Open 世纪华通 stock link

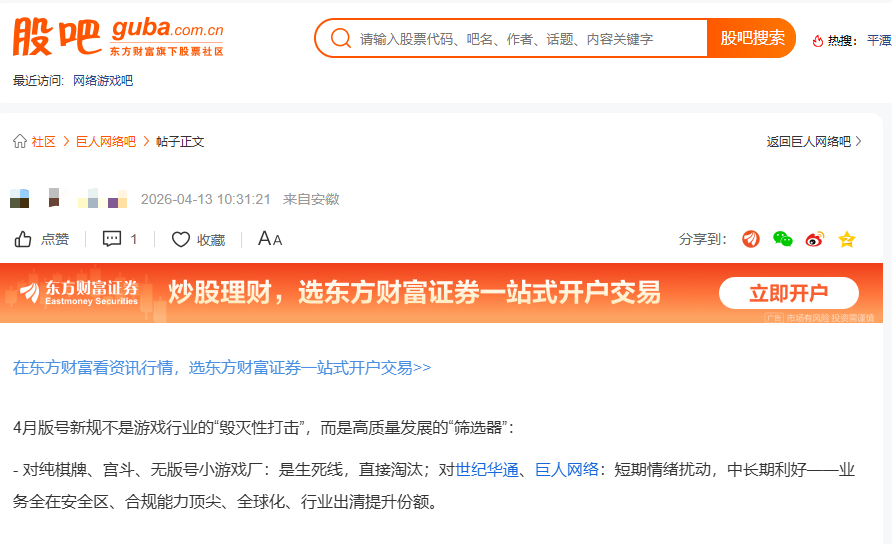tap(487, 470)
